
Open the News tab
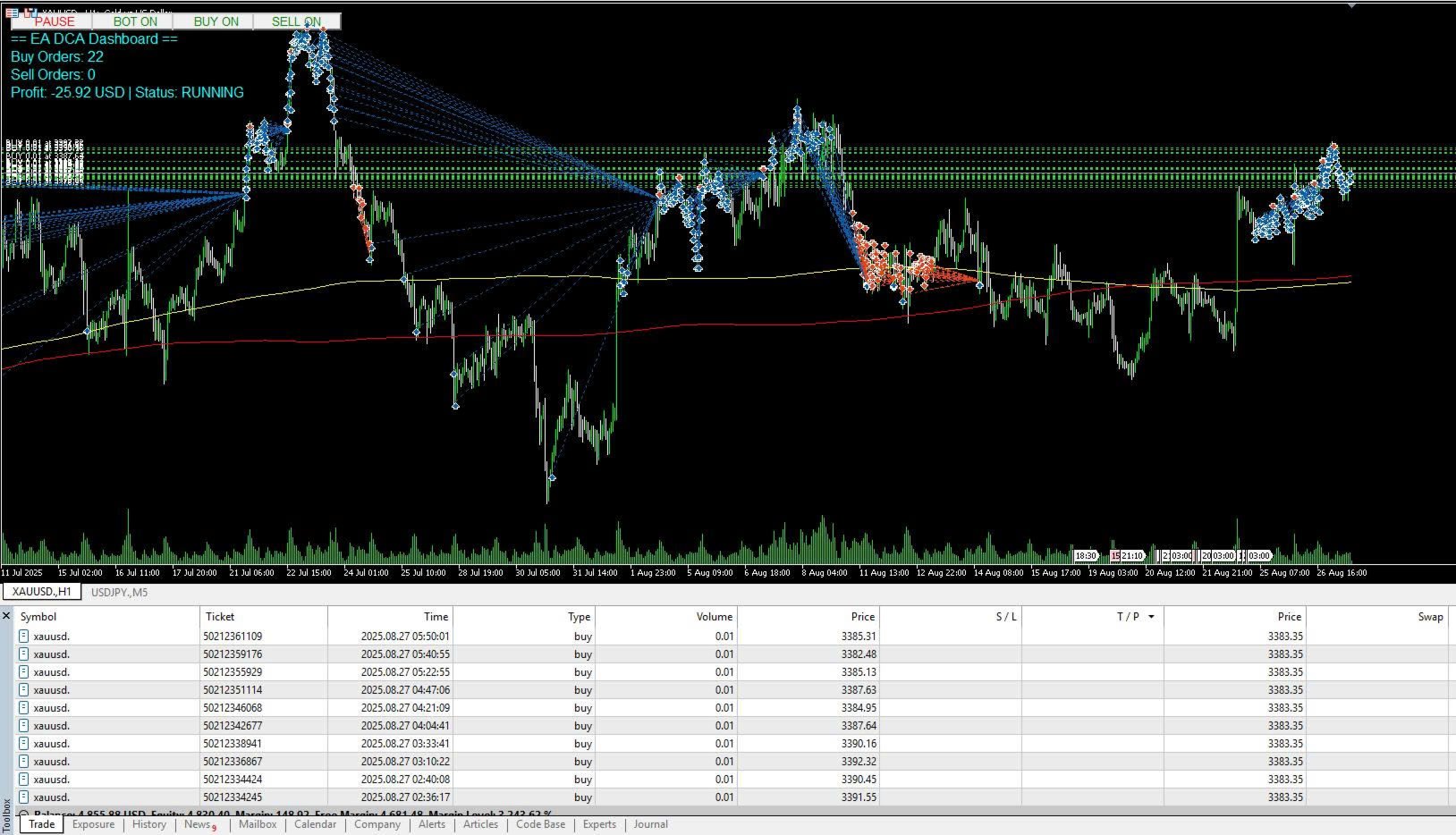(199, 824)
